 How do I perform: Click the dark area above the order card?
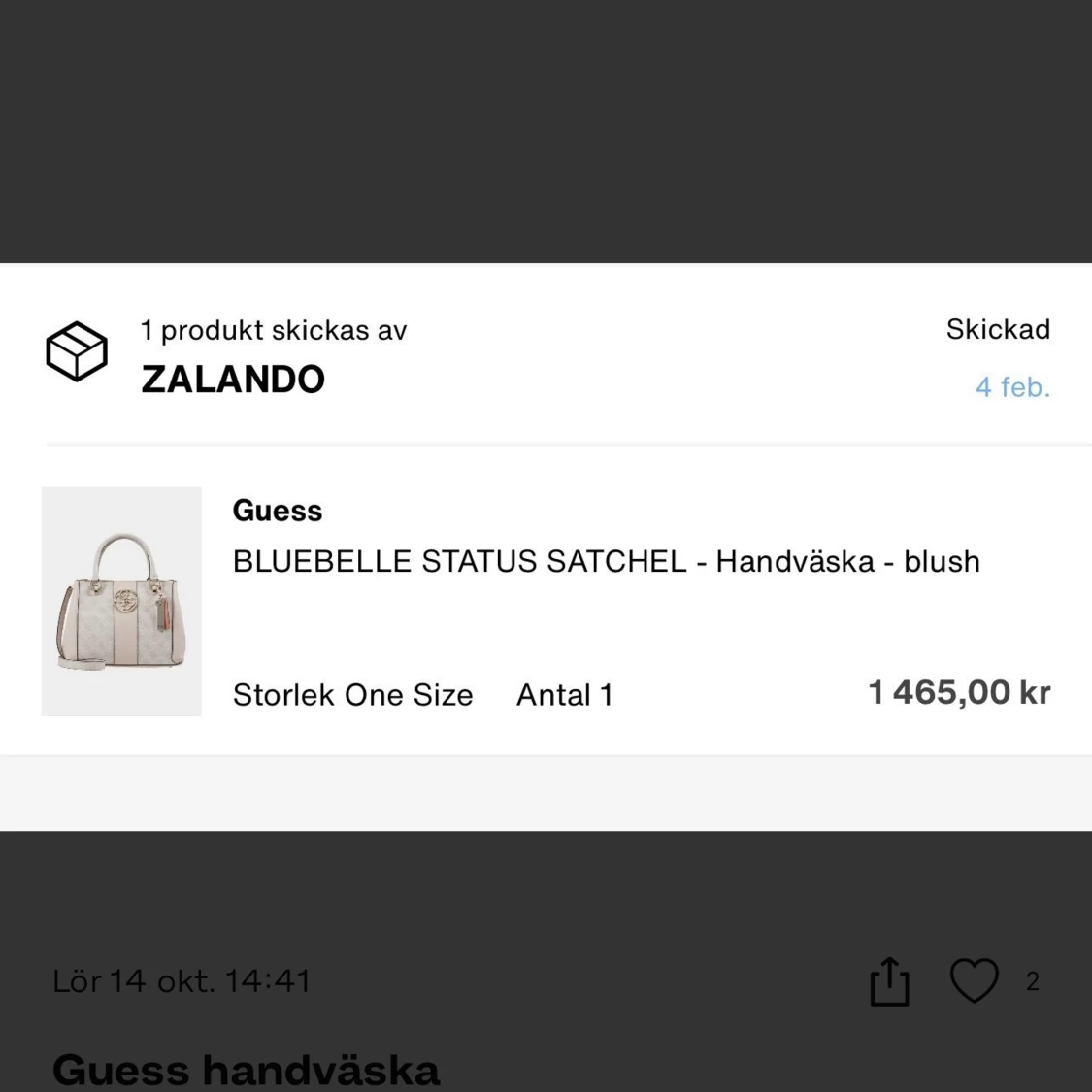point(546,131)
